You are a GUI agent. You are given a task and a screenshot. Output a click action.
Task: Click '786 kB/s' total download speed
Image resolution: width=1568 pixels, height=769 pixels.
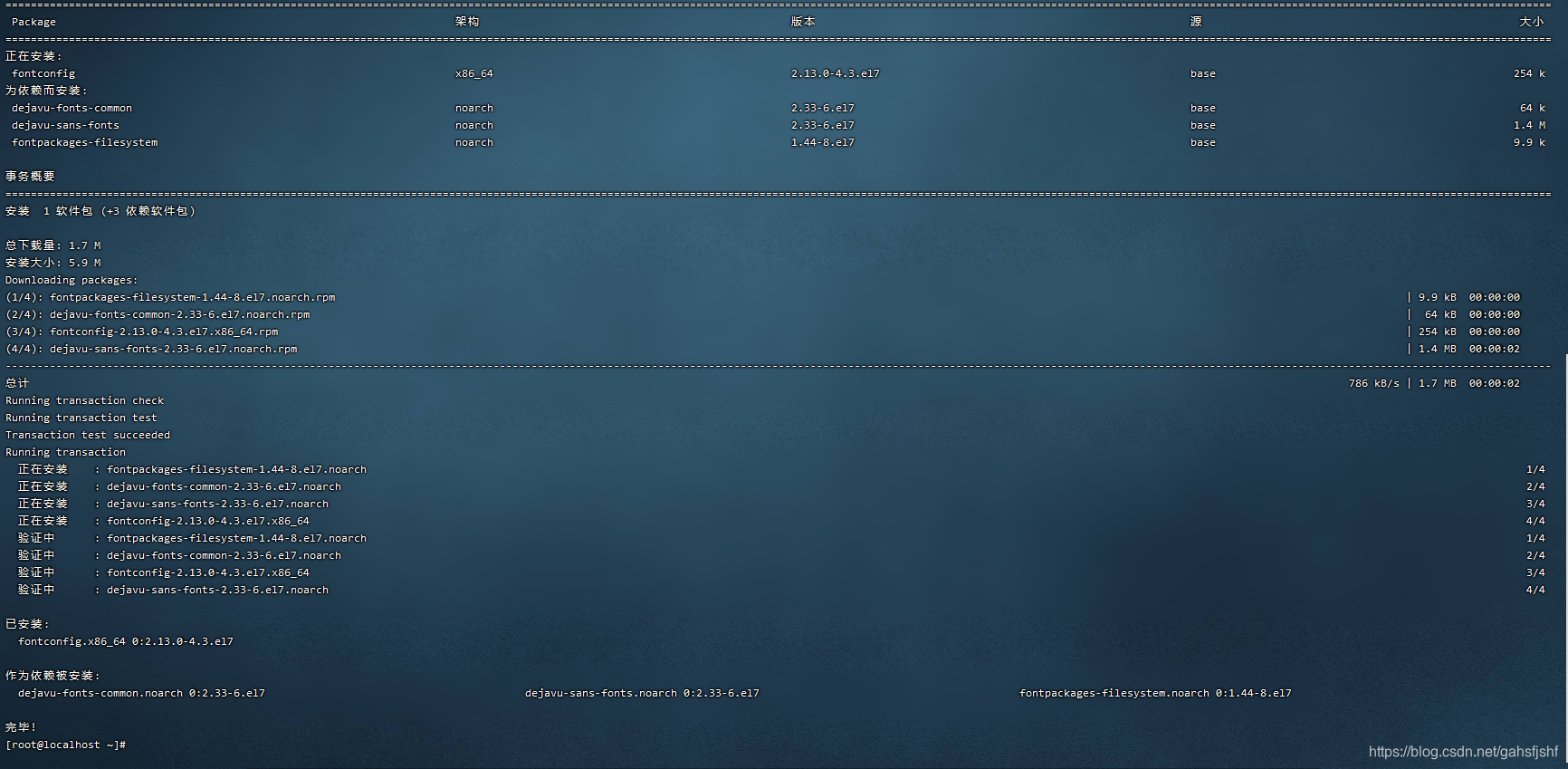coord(1373,383)
